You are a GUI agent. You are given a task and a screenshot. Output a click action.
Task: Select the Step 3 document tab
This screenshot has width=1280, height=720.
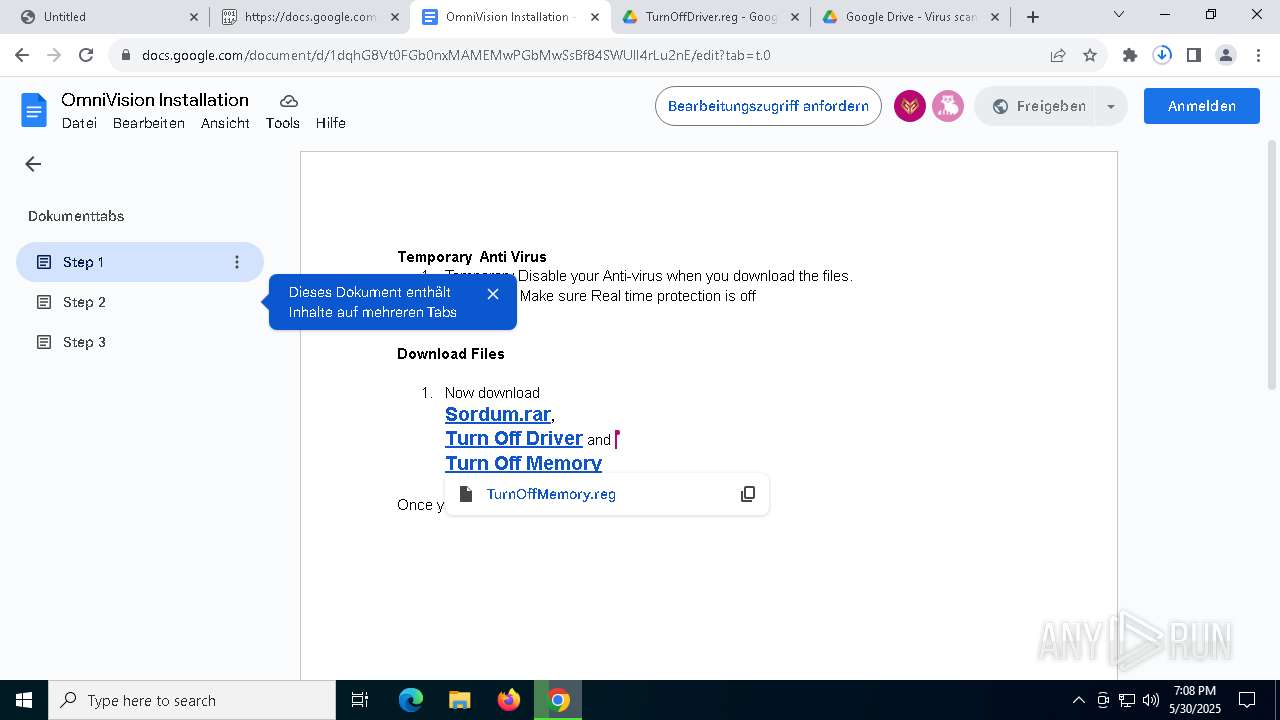click(140, 342)
